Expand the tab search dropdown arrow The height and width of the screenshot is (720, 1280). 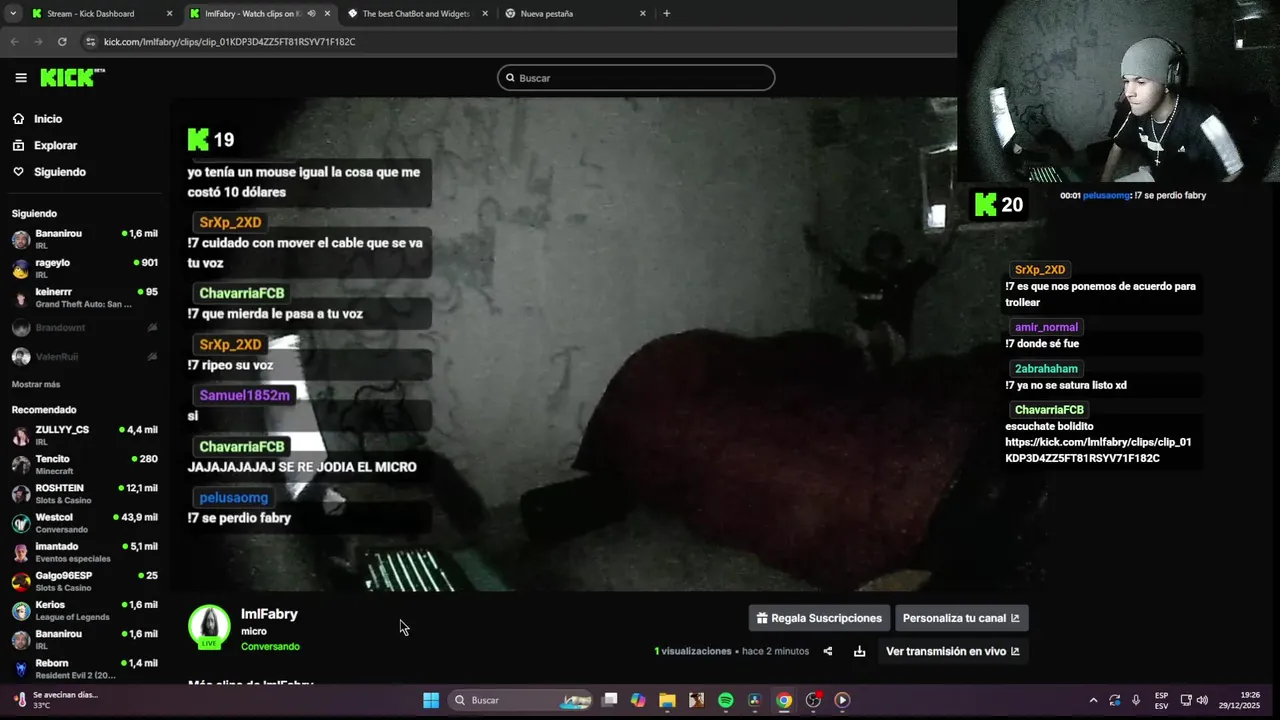point(12,14)
